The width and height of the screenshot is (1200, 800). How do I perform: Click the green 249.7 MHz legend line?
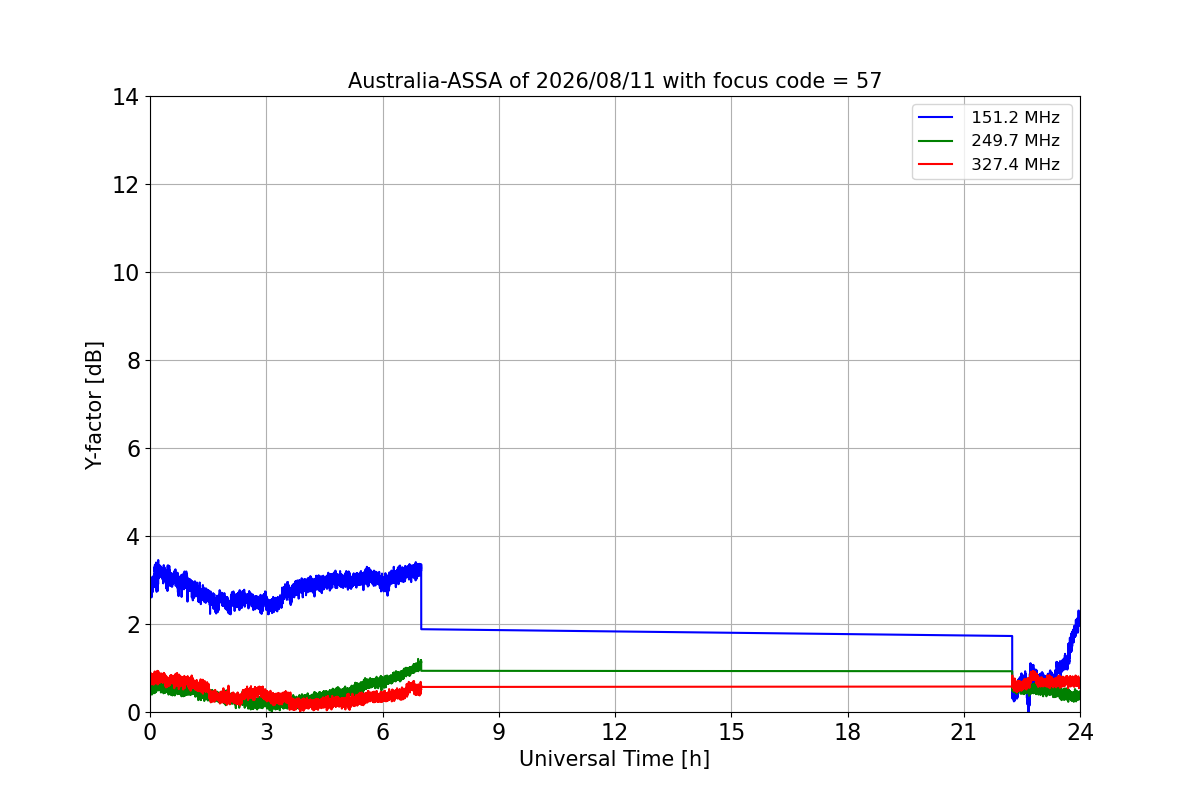pos(936,141)
